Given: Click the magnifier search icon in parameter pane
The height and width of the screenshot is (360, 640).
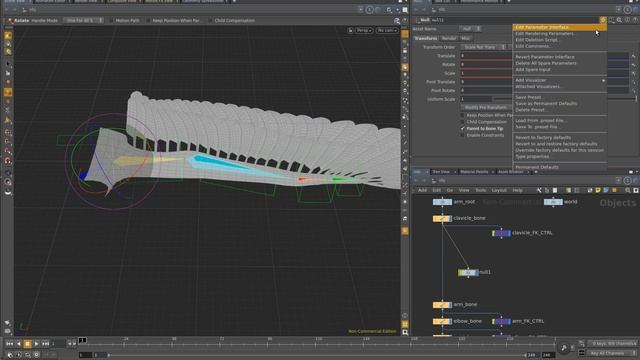Looking at the screenshot, I should click(619, 20).
